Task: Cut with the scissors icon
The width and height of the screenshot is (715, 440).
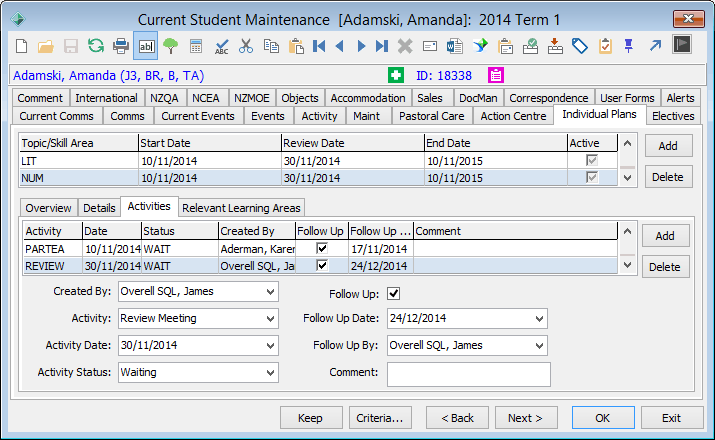Action: click(246, 46)
